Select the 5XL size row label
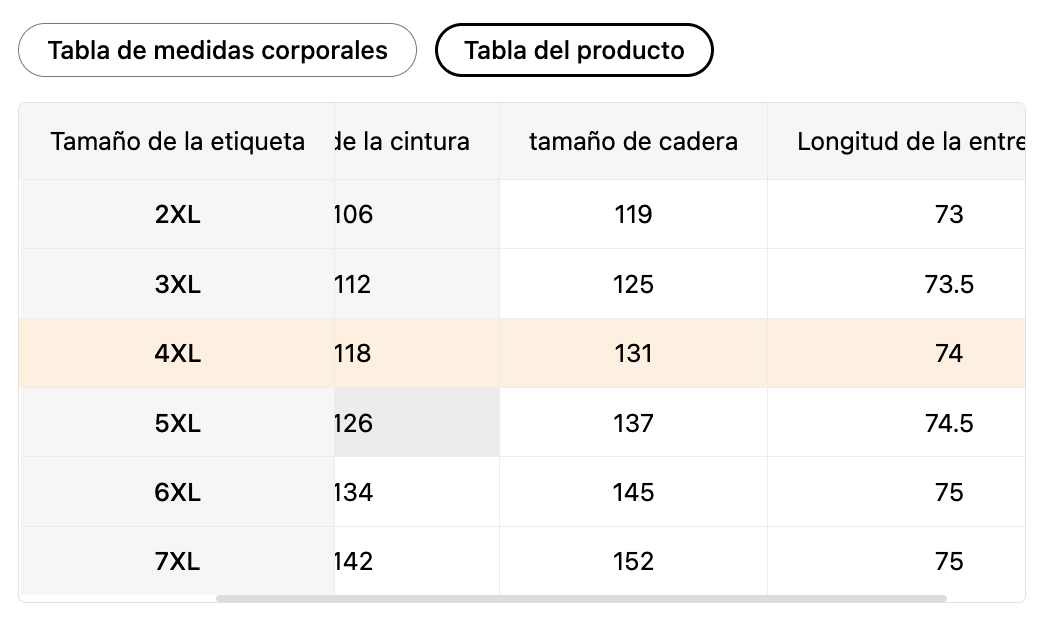Image resolution: width=1054 pixels, height=642 pixels. tap(178, 424)
